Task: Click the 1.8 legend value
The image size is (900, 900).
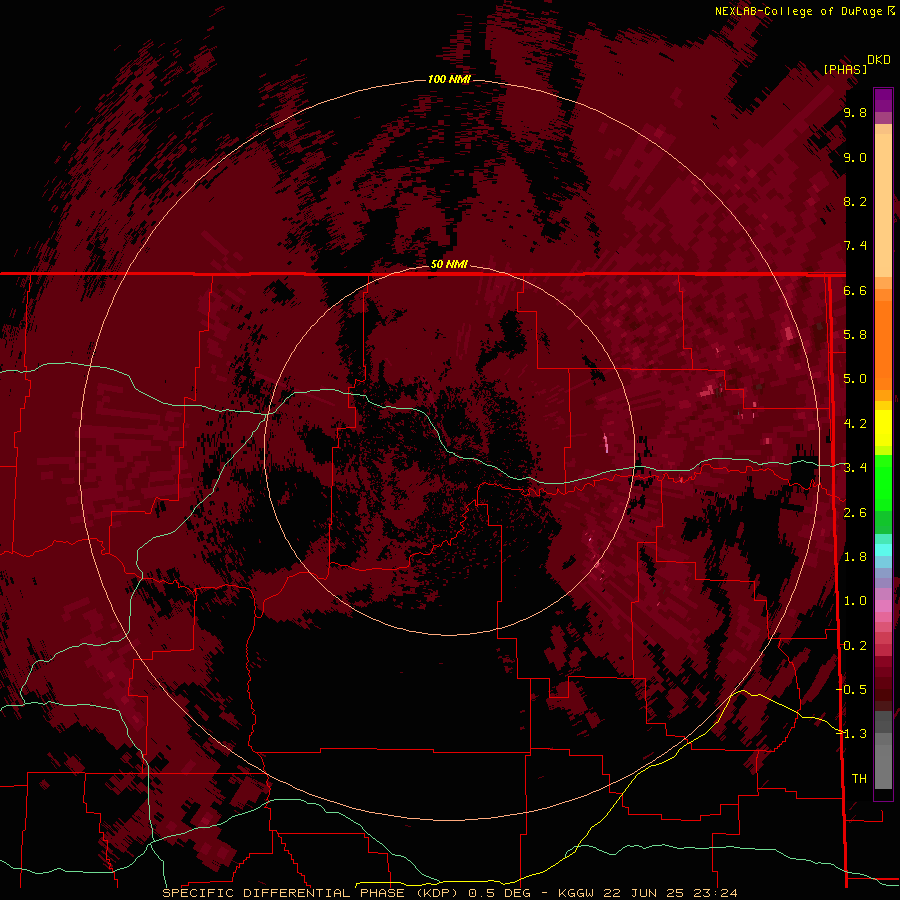Action: pyautogui.click(x=855, y=557)
